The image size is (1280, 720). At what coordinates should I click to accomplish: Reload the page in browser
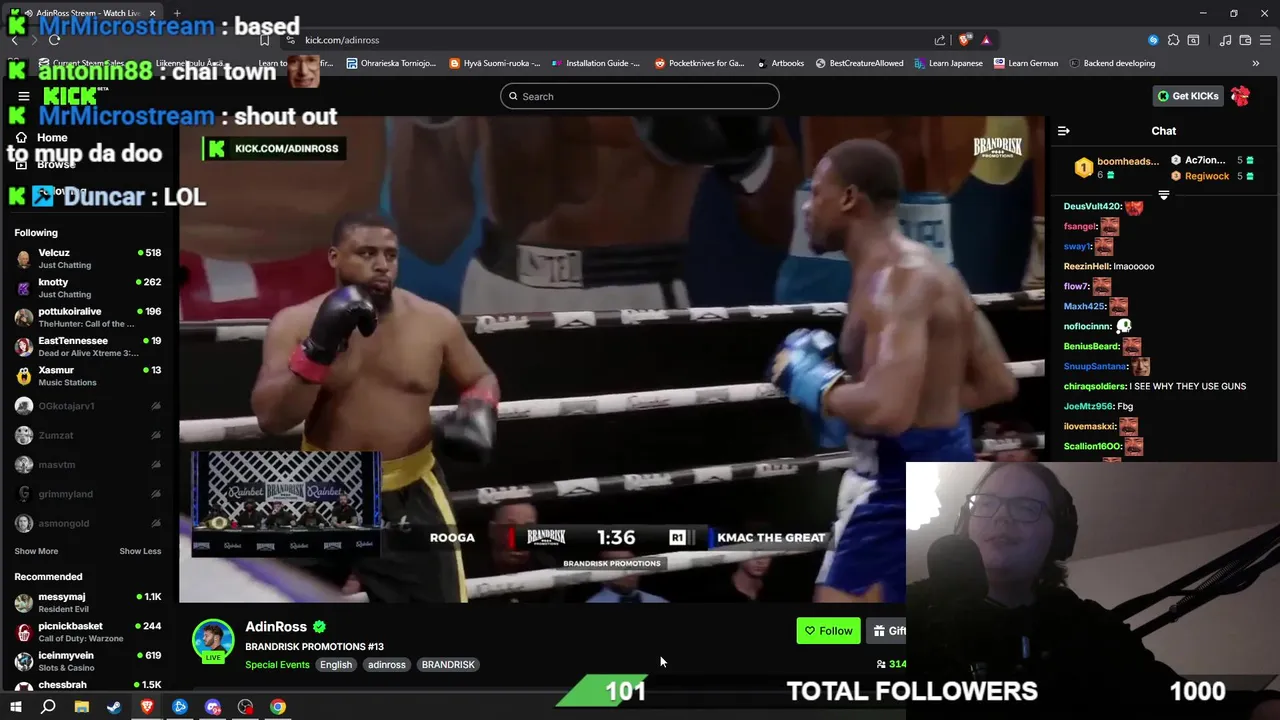tap(54, 40)
